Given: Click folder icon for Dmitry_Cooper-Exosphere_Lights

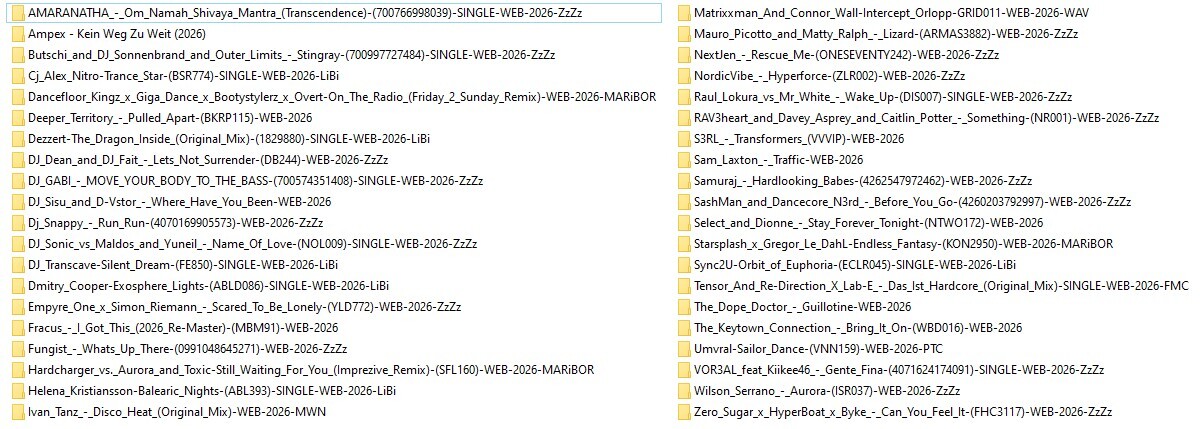Looking at the screenshot, I should point(18,286).
